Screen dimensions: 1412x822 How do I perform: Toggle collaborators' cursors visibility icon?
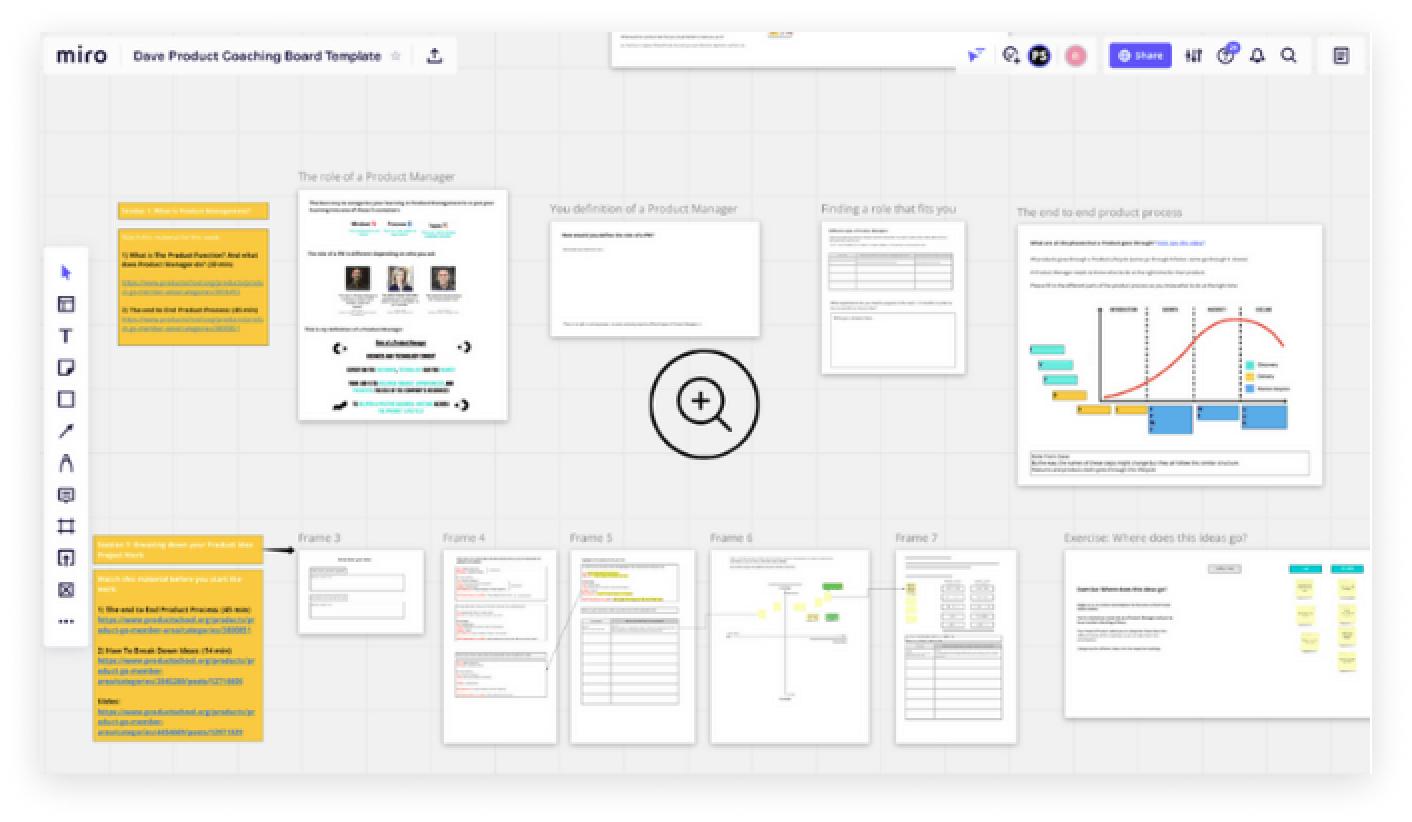point(976,56)
